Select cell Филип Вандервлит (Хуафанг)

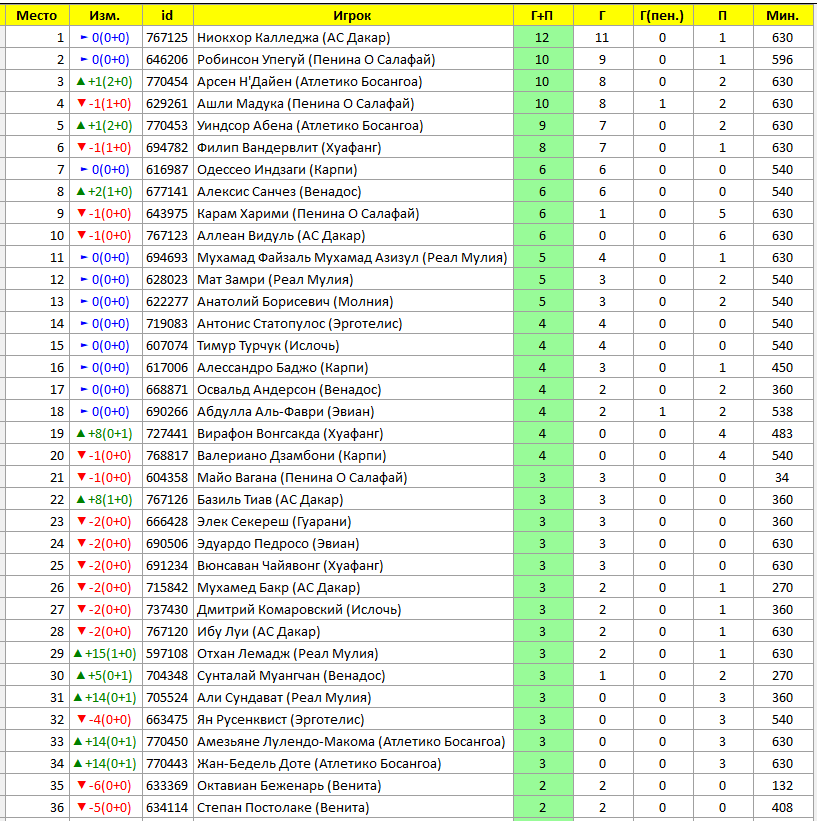(x=353, y=148)
